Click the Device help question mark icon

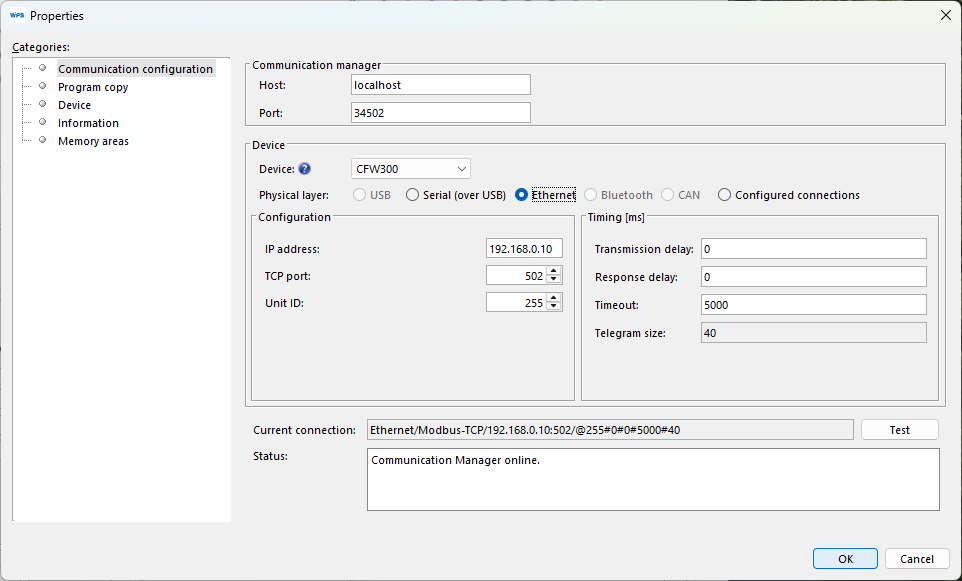(303, 169)
